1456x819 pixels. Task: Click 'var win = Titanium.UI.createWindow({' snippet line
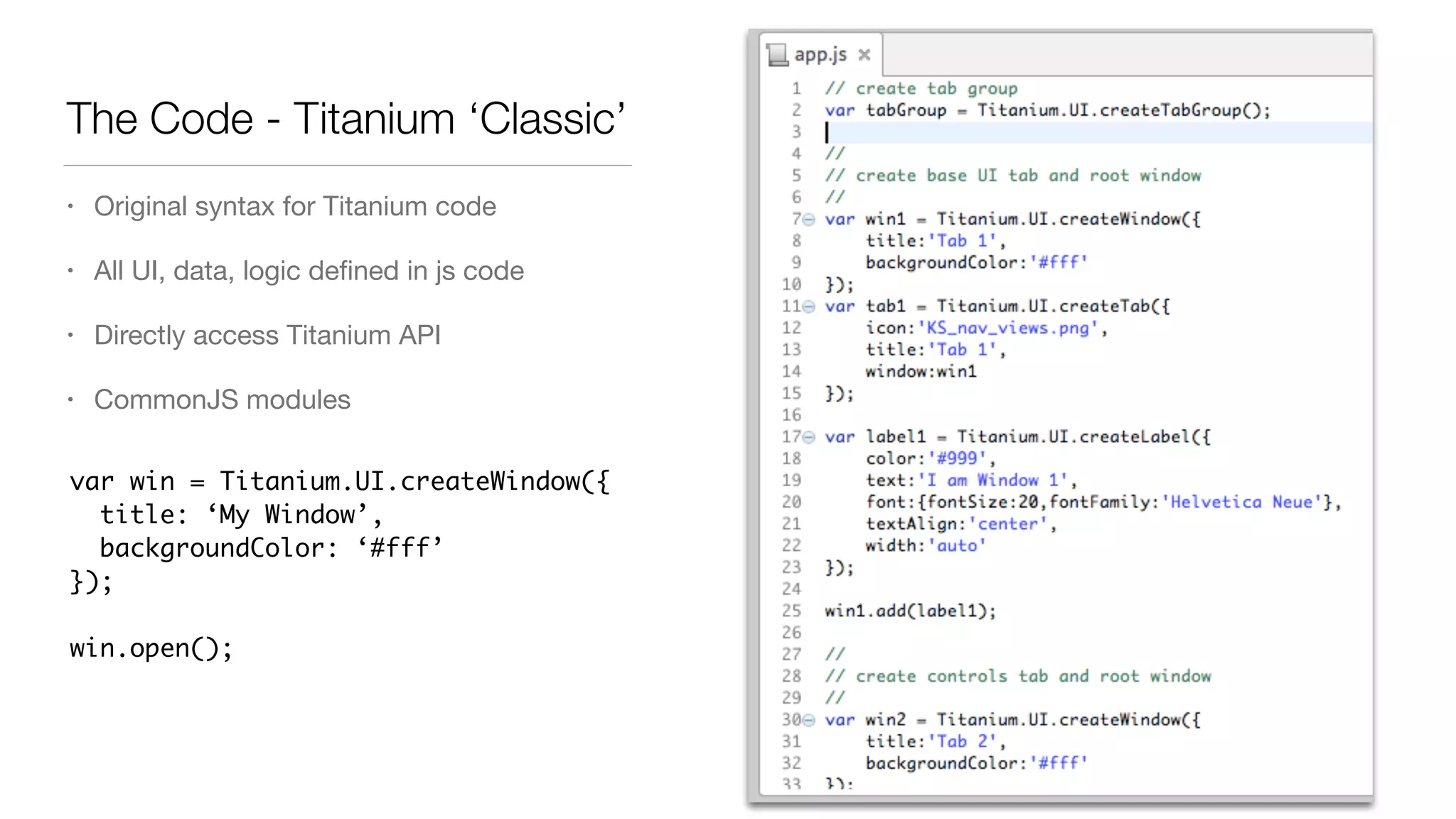(340, 482)
